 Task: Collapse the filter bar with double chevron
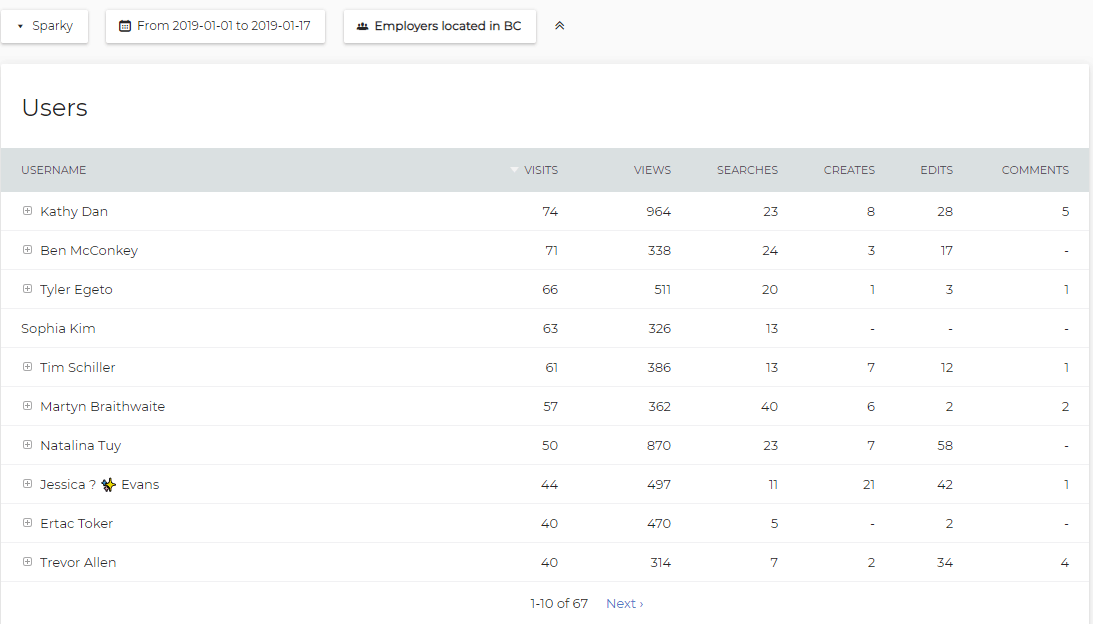559,26
